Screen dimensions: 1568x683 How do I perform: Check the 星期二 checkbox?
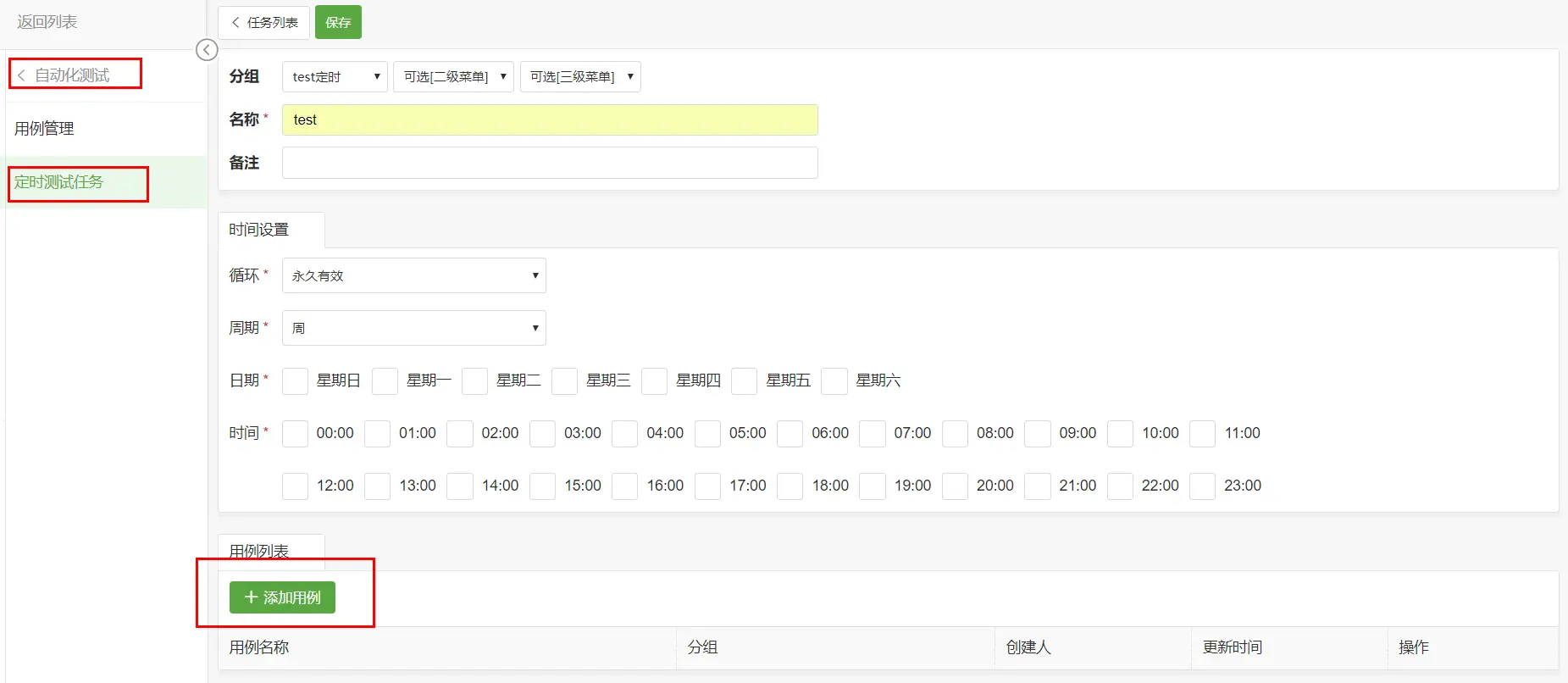pos(474,381)
